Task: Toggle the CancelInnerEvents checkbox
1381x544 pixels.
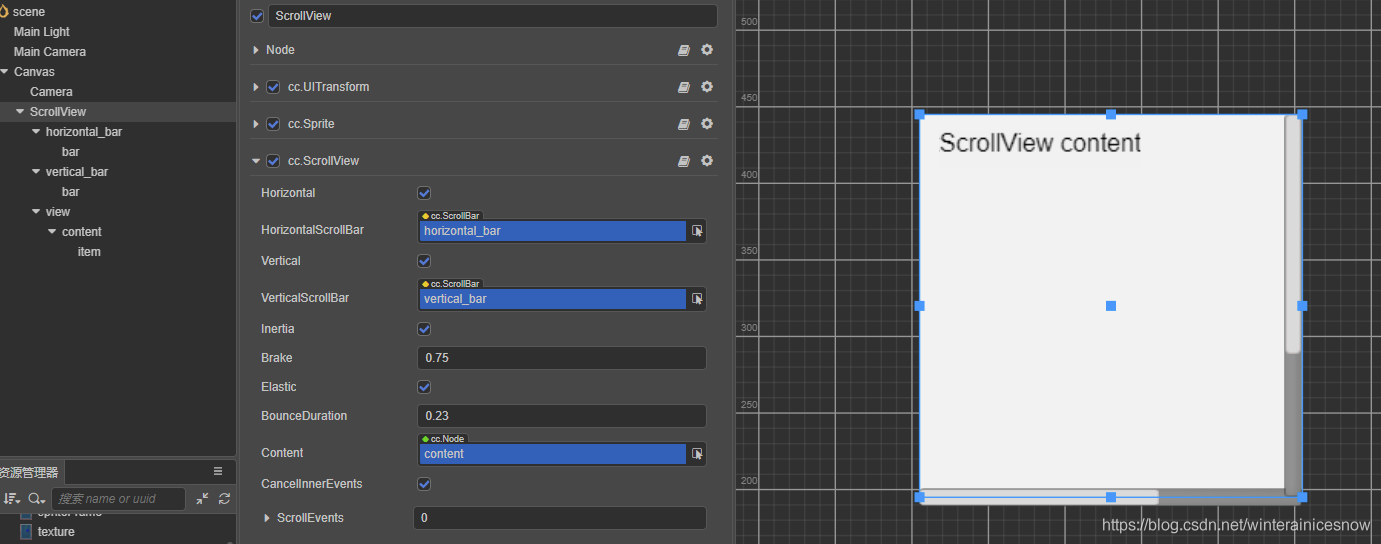Action: tap(424, 484)
